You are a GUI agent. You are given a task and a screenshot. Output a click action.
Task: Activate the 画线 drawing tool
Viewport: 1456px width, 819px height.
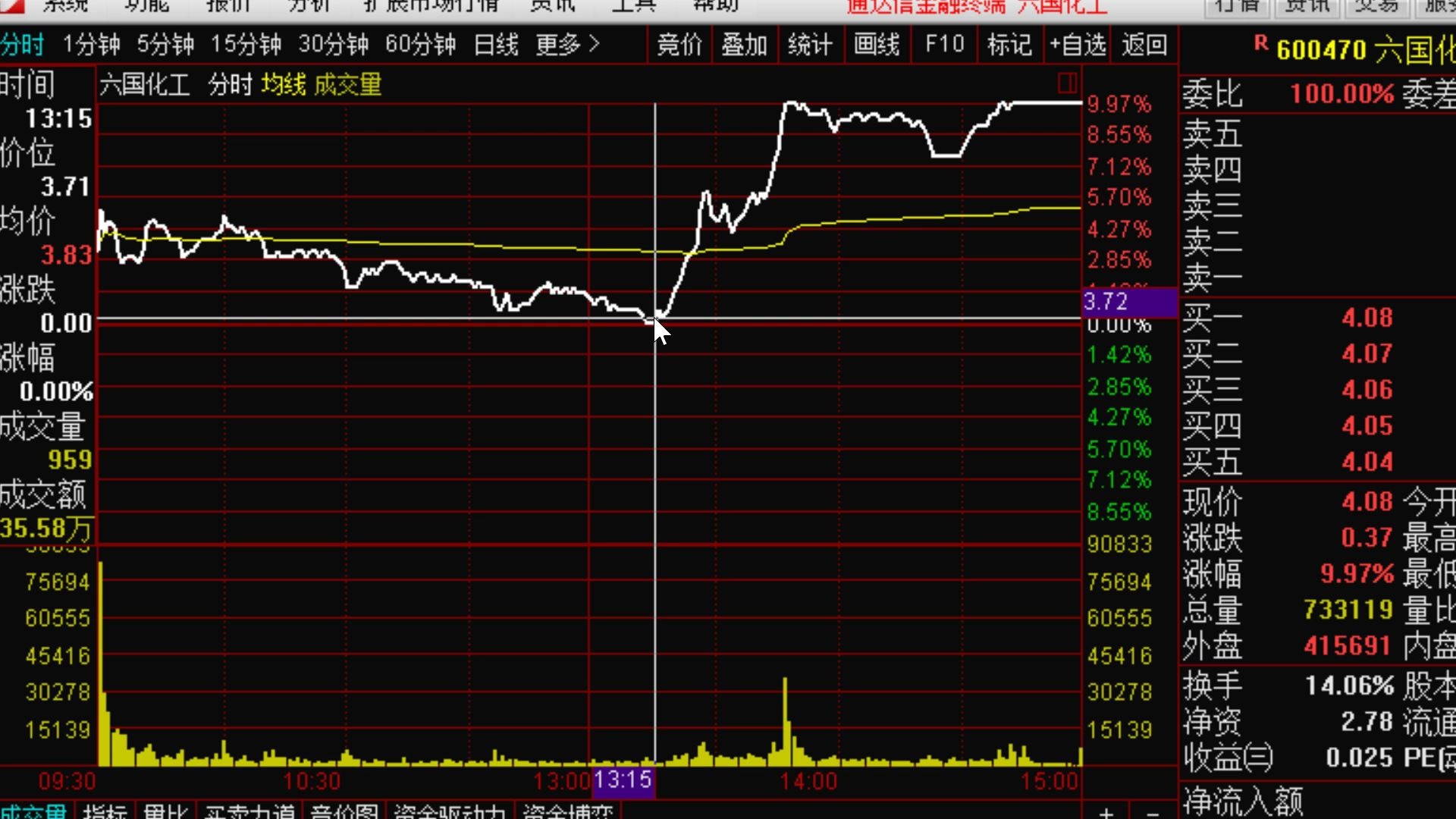point(876,45)
